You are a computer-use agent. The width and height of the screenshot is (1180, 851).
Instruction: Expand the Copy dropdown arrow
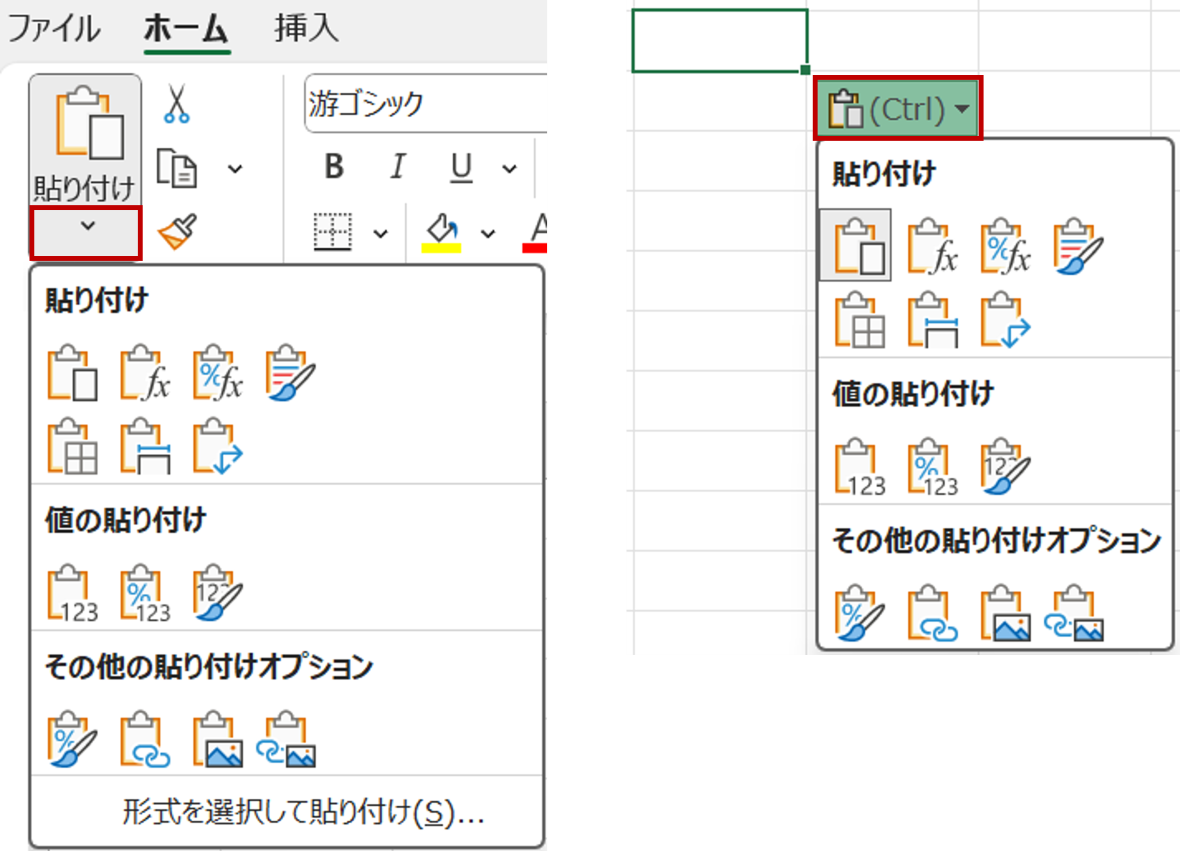tap(235, 169)
